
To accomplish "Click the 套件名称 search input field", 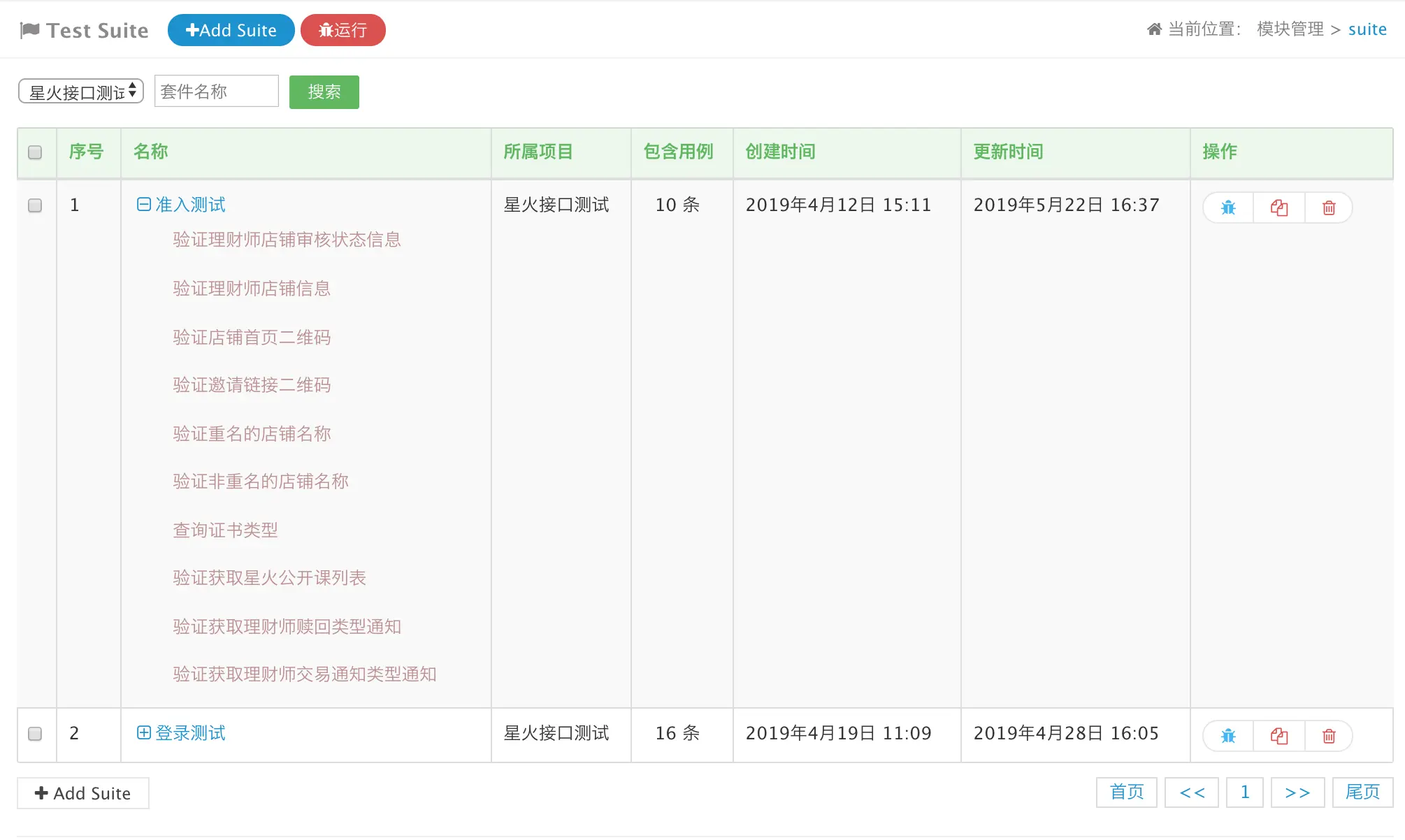I will point(216,92).
